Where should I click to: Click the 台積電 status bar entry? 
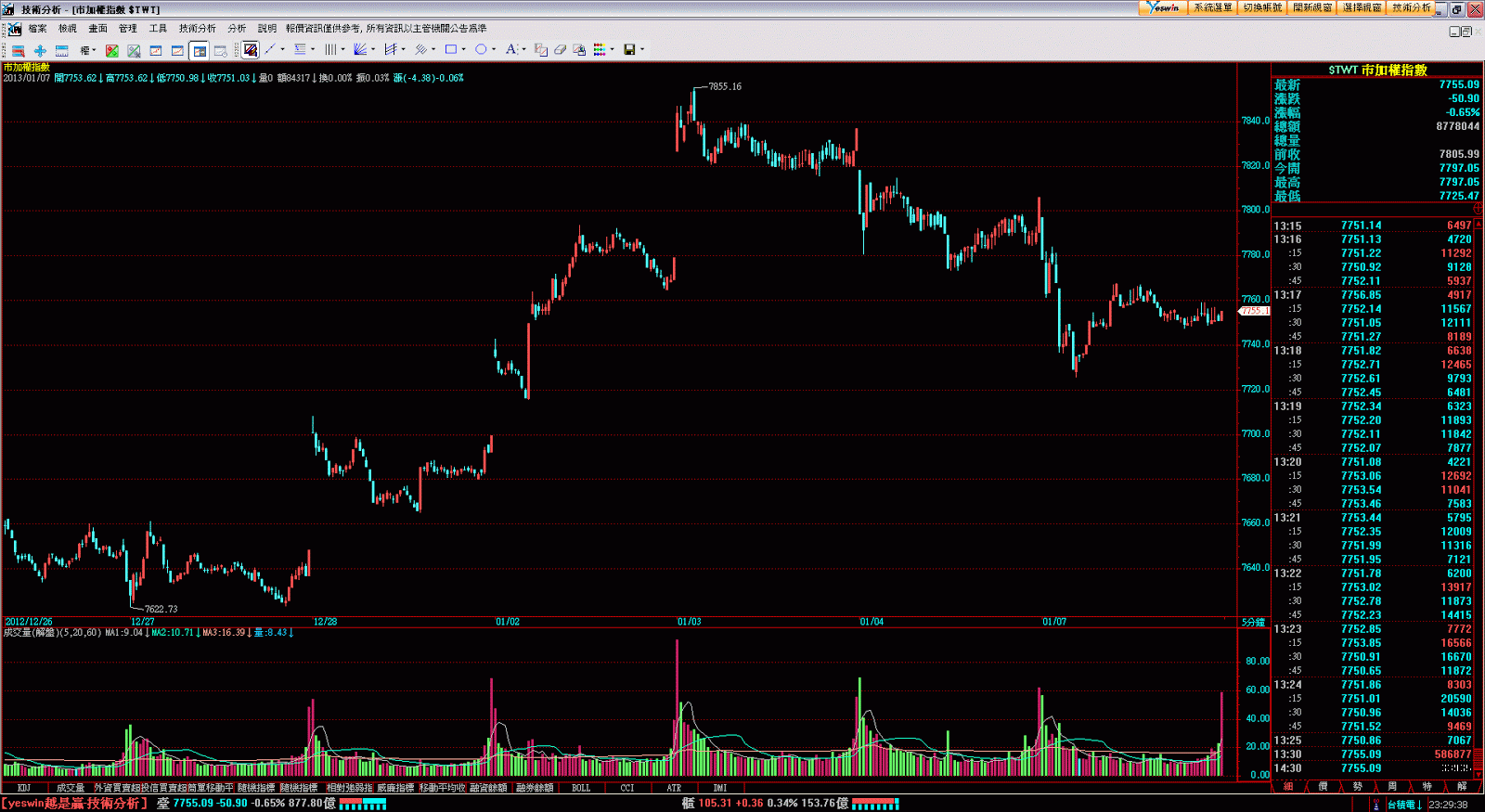[1404, 805]
